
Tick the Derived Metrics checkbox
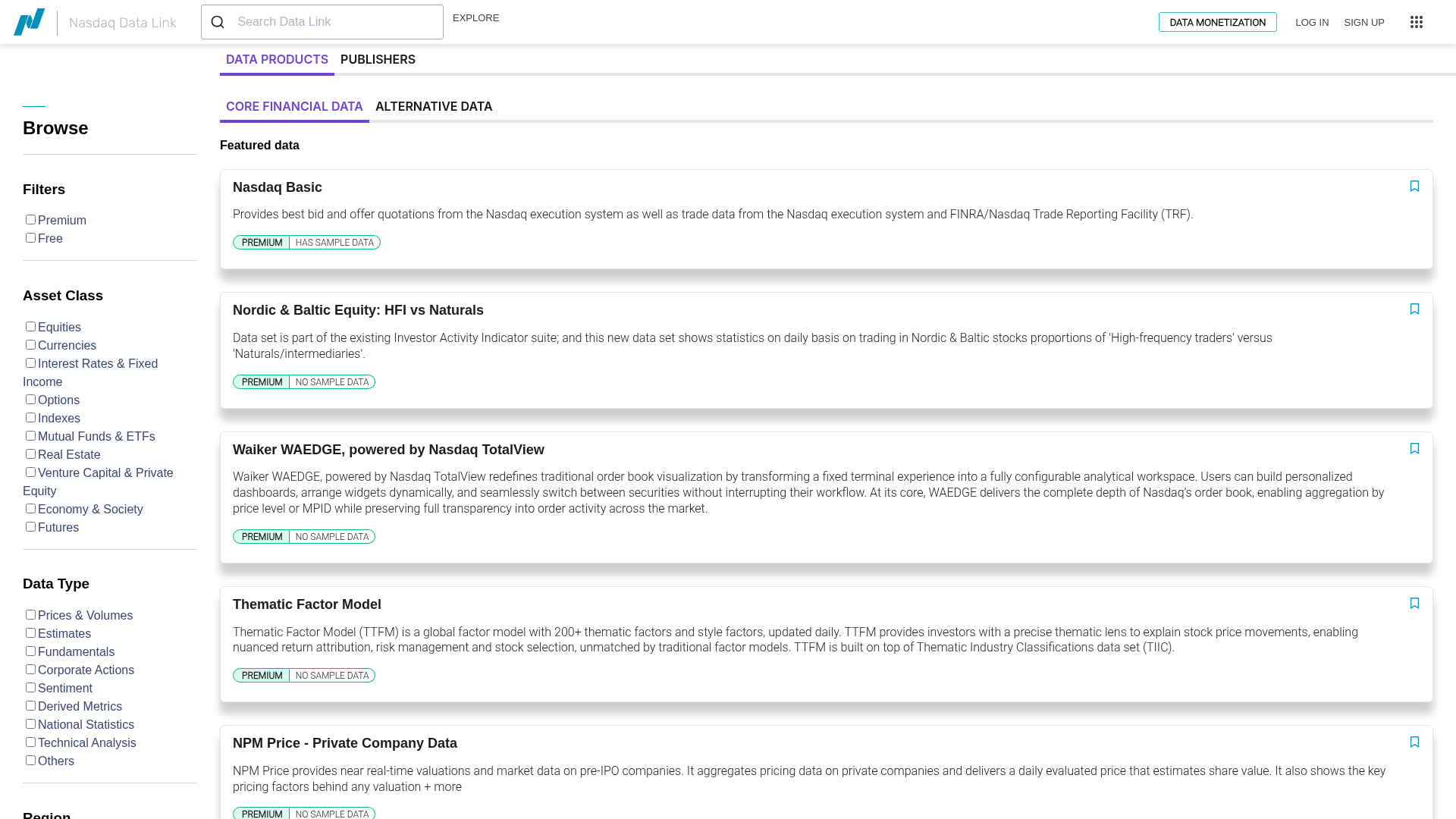(x=30, y=706)
